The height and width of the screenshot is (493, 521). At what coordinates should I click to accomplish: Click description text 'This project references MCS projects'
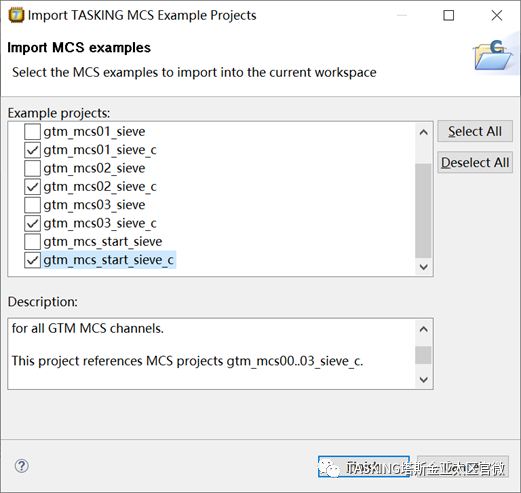point(117,361)
